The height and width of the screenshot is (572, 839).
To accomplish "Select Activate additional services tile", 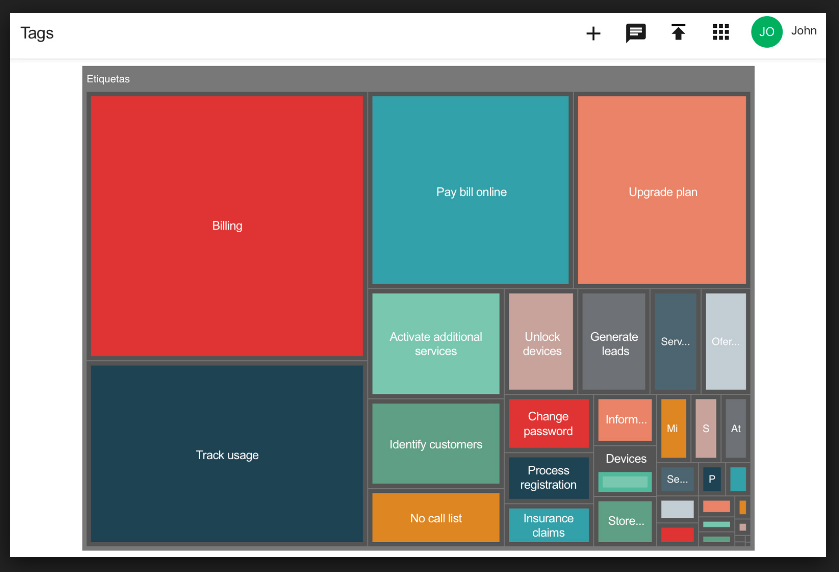I will 435,343.
